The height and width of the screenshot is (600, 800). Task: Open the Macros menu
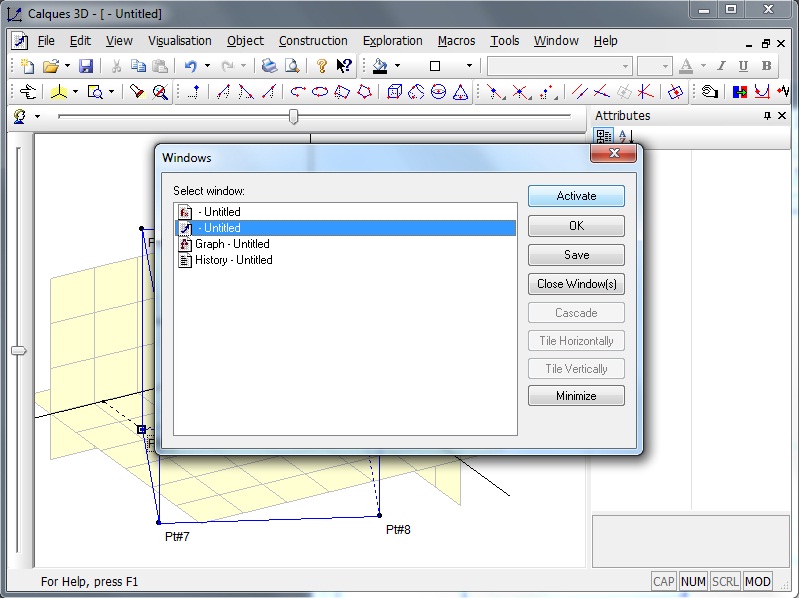[456, 41]
